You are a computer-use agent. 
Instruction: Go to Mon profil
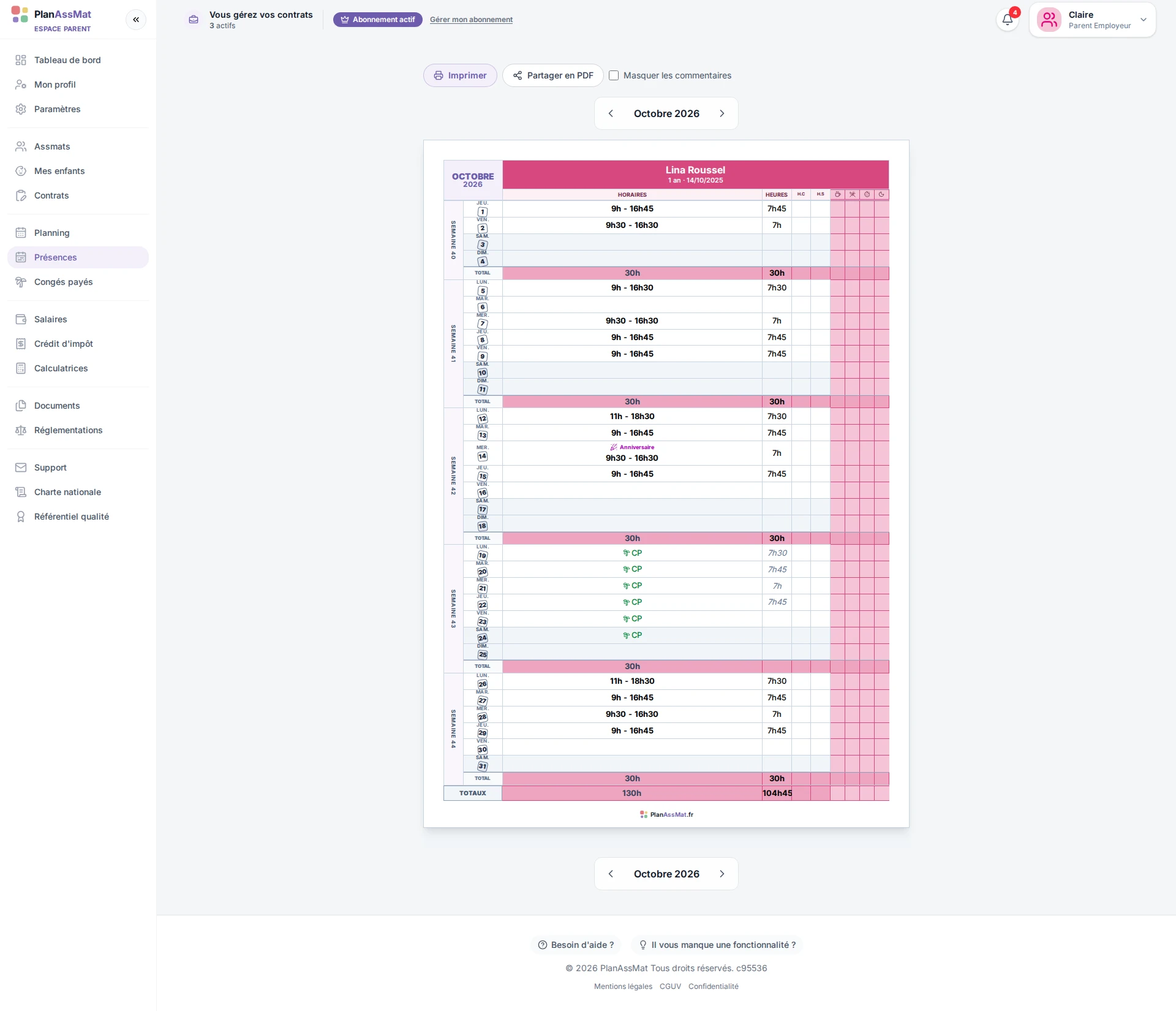pyautogui.click(x=78, y=85)
